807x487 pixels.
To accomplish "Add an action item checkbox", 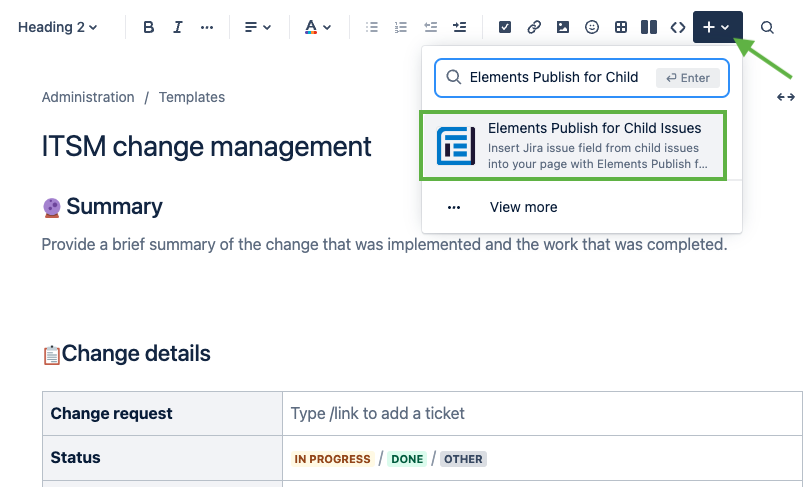I will coord(505,27).
